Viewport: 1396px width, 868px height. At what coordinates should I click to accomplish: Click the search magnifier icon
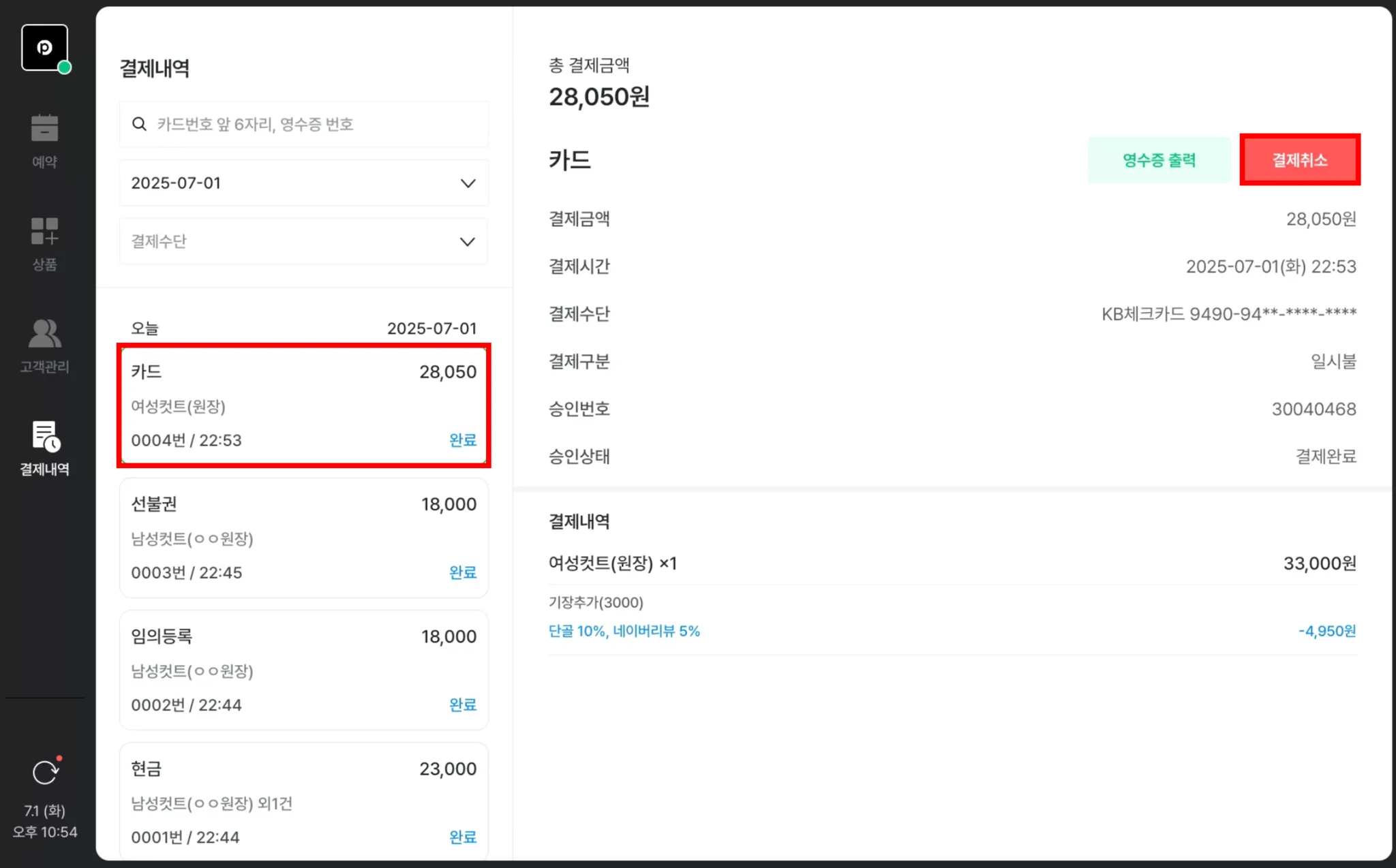coord(139,124)
